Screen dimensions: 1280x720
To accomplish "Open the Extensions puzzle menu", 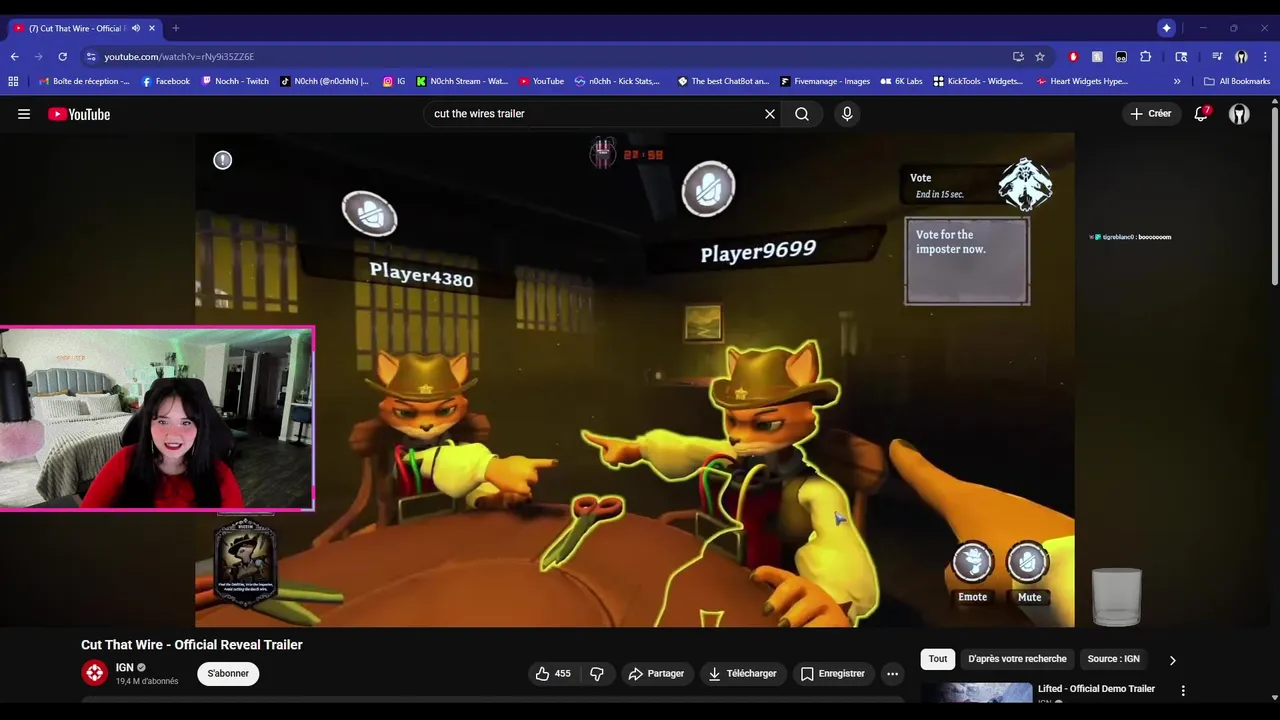I will (1146, 57).
